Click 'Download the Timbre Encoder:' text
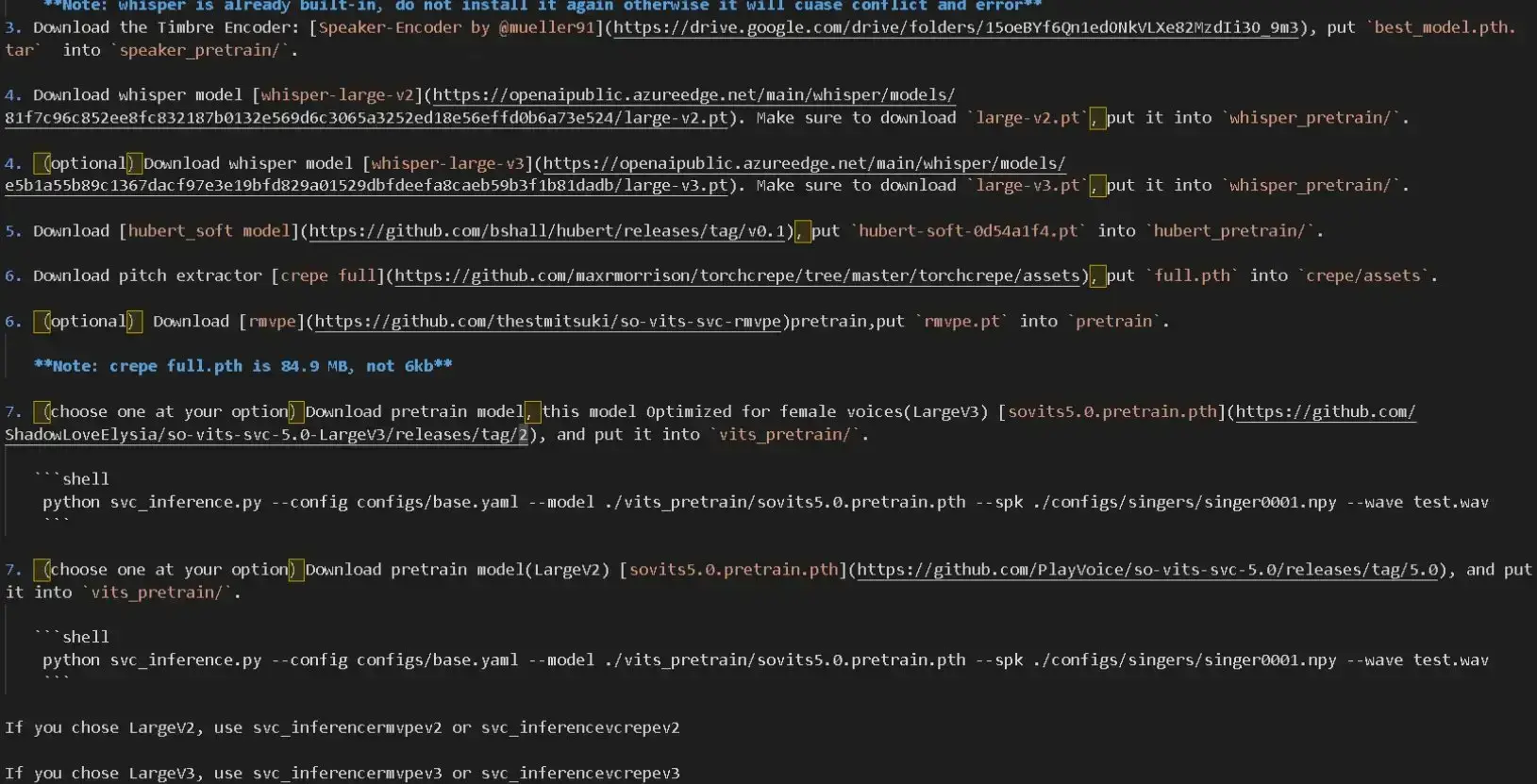1537x784 pixels. click(x=166, y=27)
